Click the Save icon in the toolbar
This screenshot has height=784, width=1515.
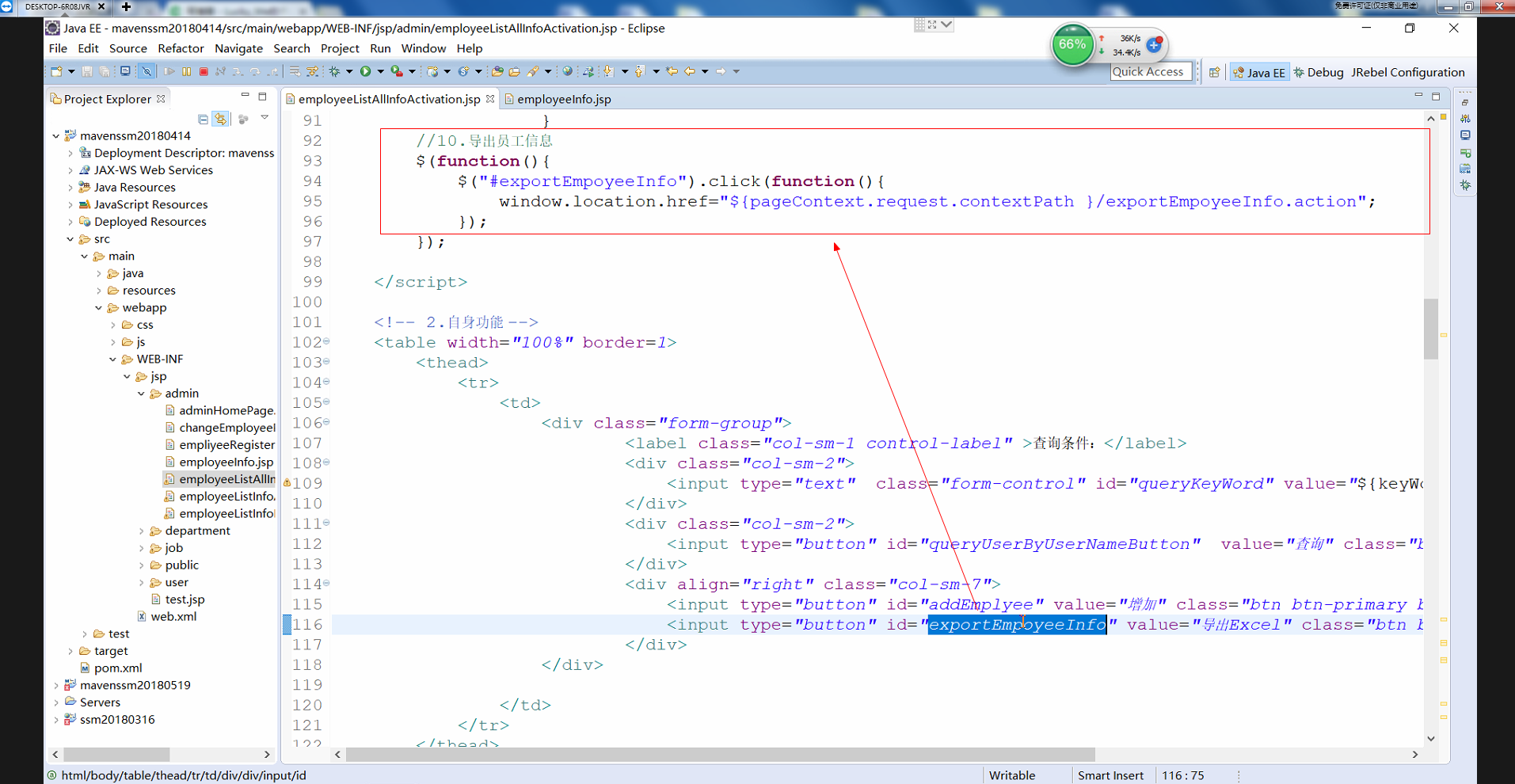(x=87, y=71)
